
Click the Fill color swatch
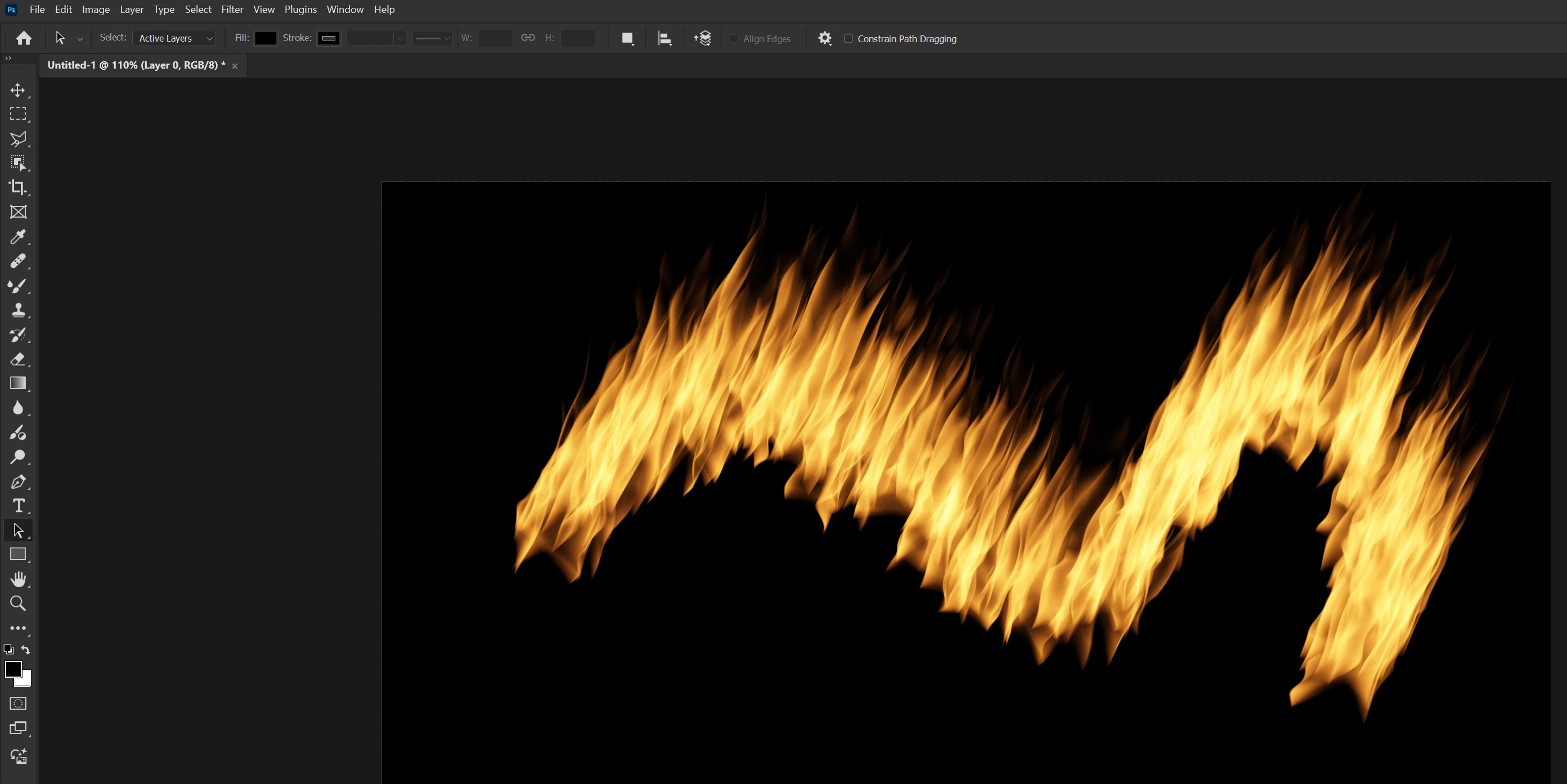coord(265,38)
